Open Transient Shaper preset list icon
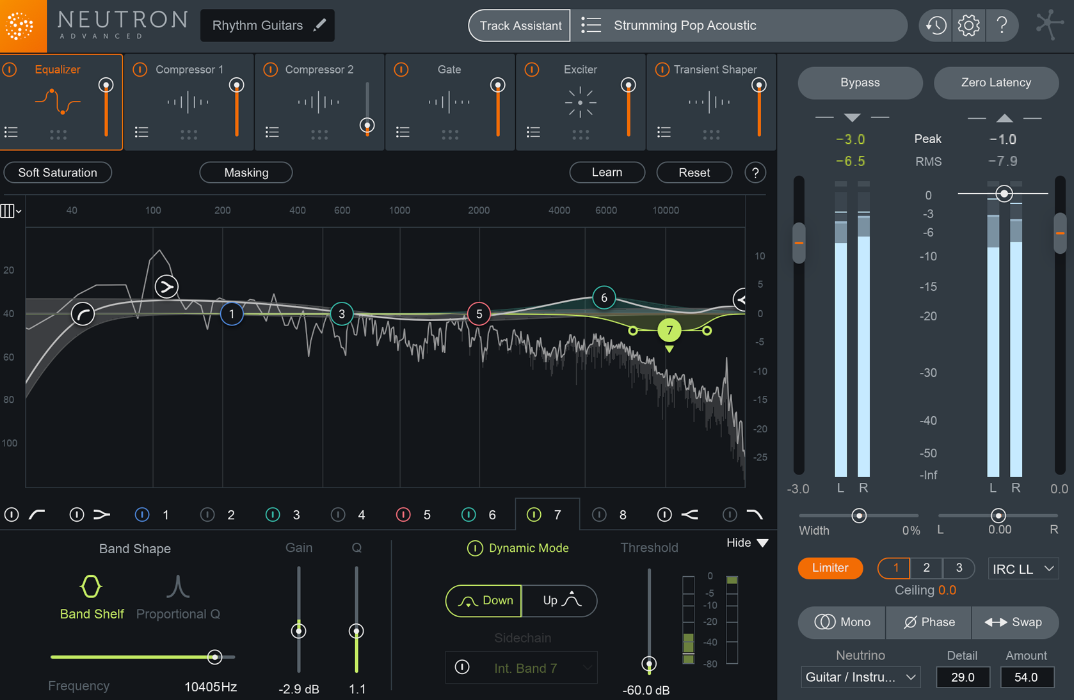Image resolution: width=1074 pixels, height=700 pixels. (664, 132)
